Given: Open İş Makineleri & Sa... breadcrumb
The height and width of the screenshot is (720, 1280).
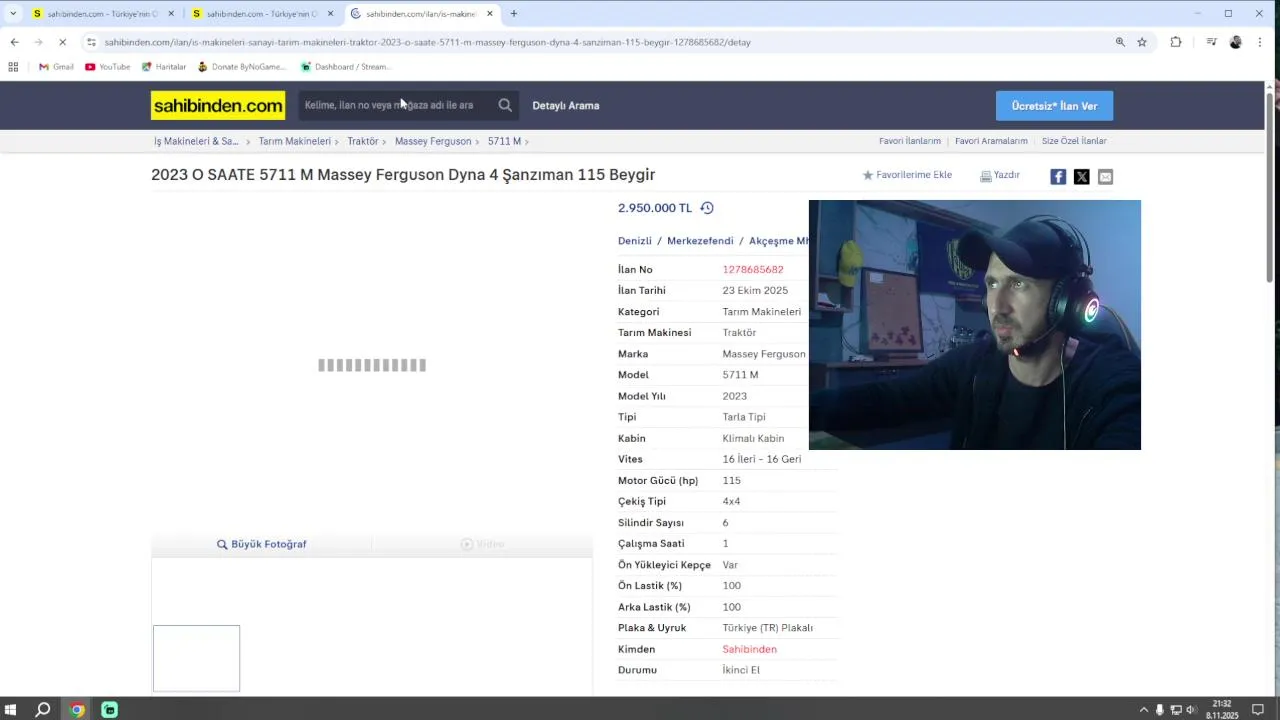Looking at the screenshot, I should pos(196,141).
